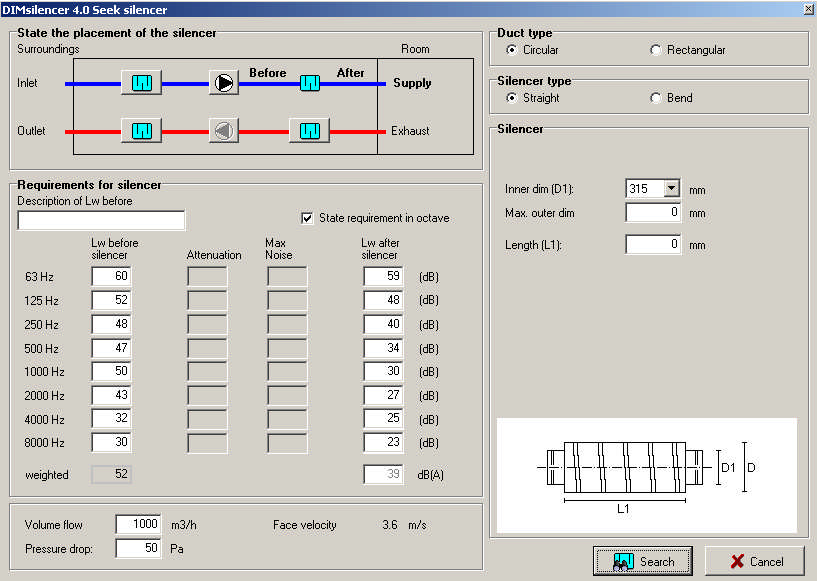The width and height of the screenshot is (817, 581).
Task: Select the silencer between Before and After on the supply line
Action: point(310,83)
